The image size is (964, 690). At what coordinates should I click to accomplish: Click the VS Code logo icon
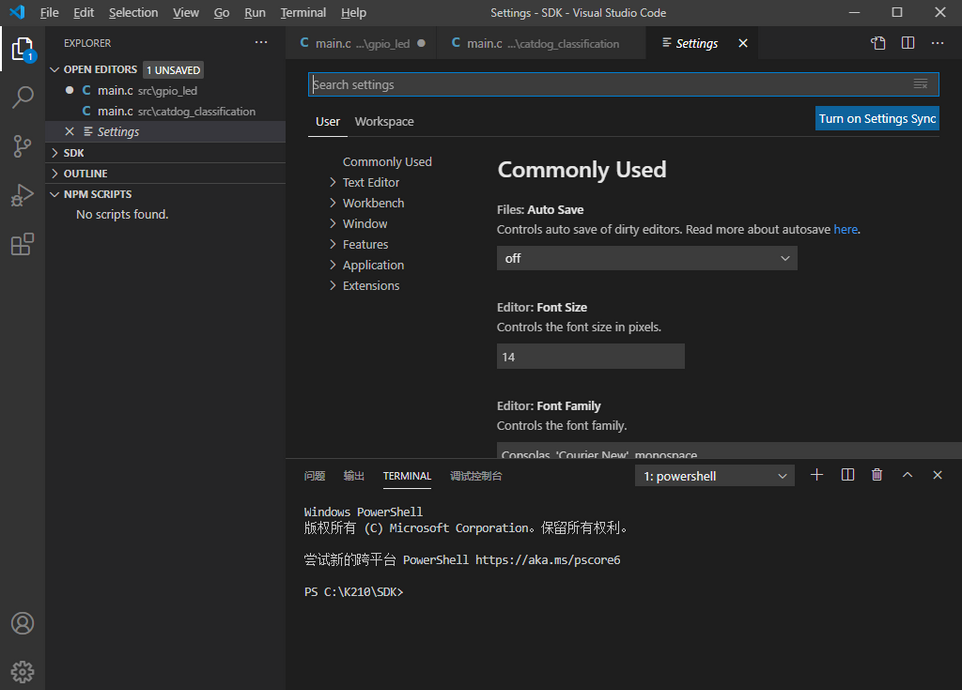pos(17,12)
